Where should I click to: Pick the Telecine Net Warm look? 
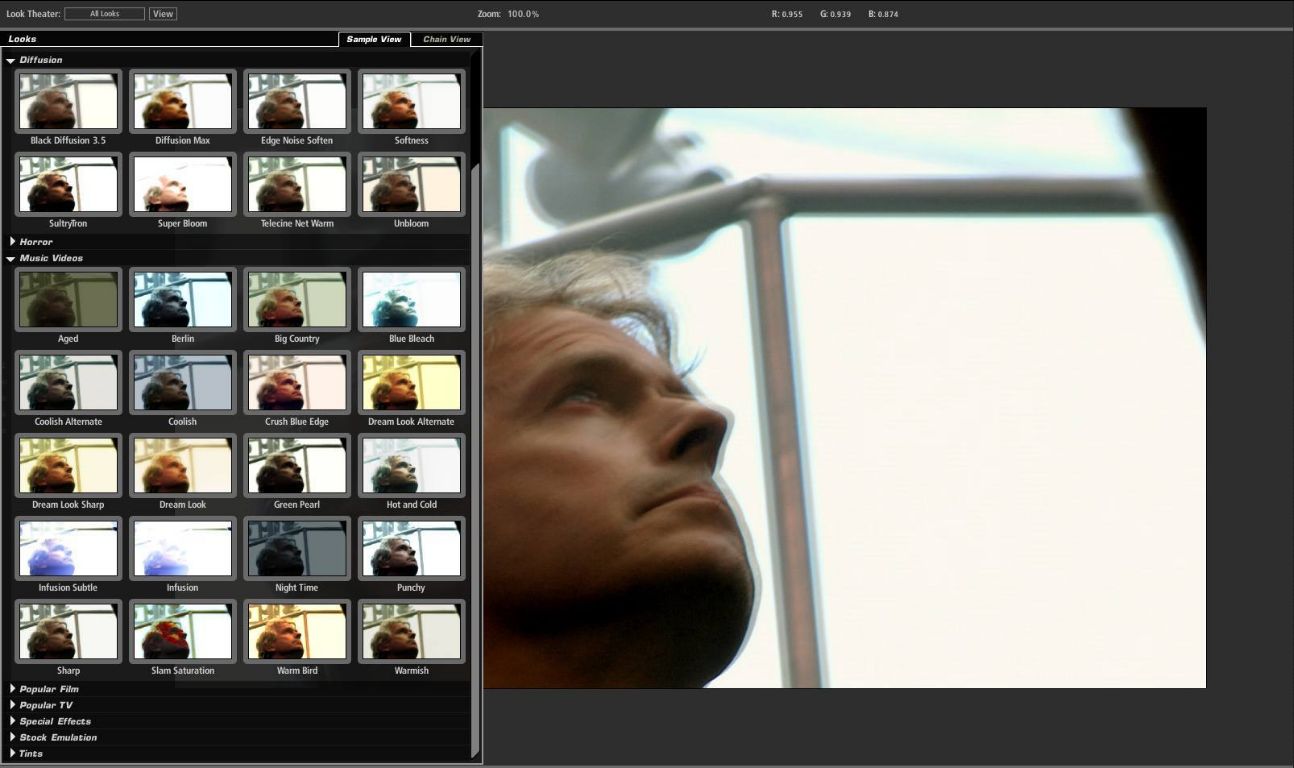tap(297, 184)
